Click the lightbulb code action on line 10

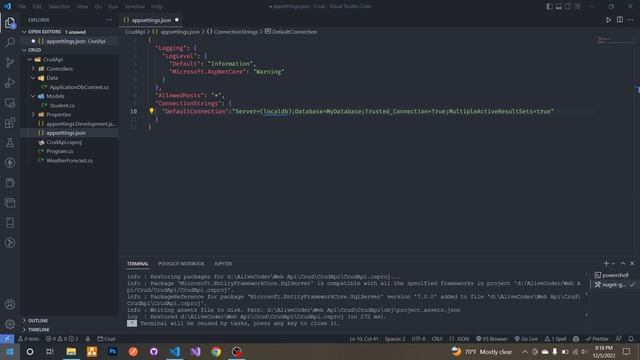pos(151,111)
